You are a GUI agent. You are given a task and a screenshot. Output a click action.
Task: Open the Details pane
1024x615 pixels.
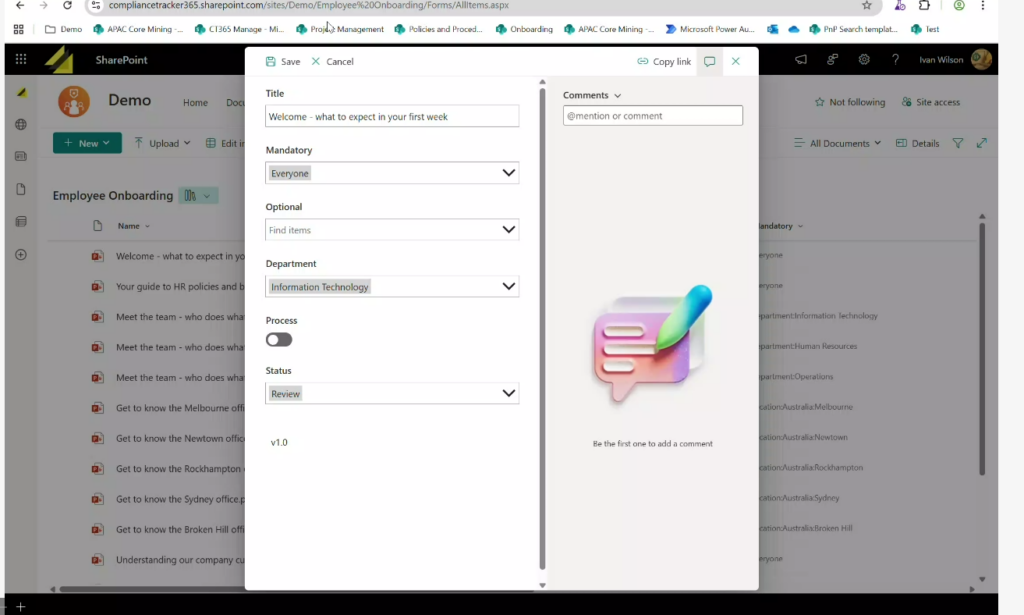tap(918, 143)
